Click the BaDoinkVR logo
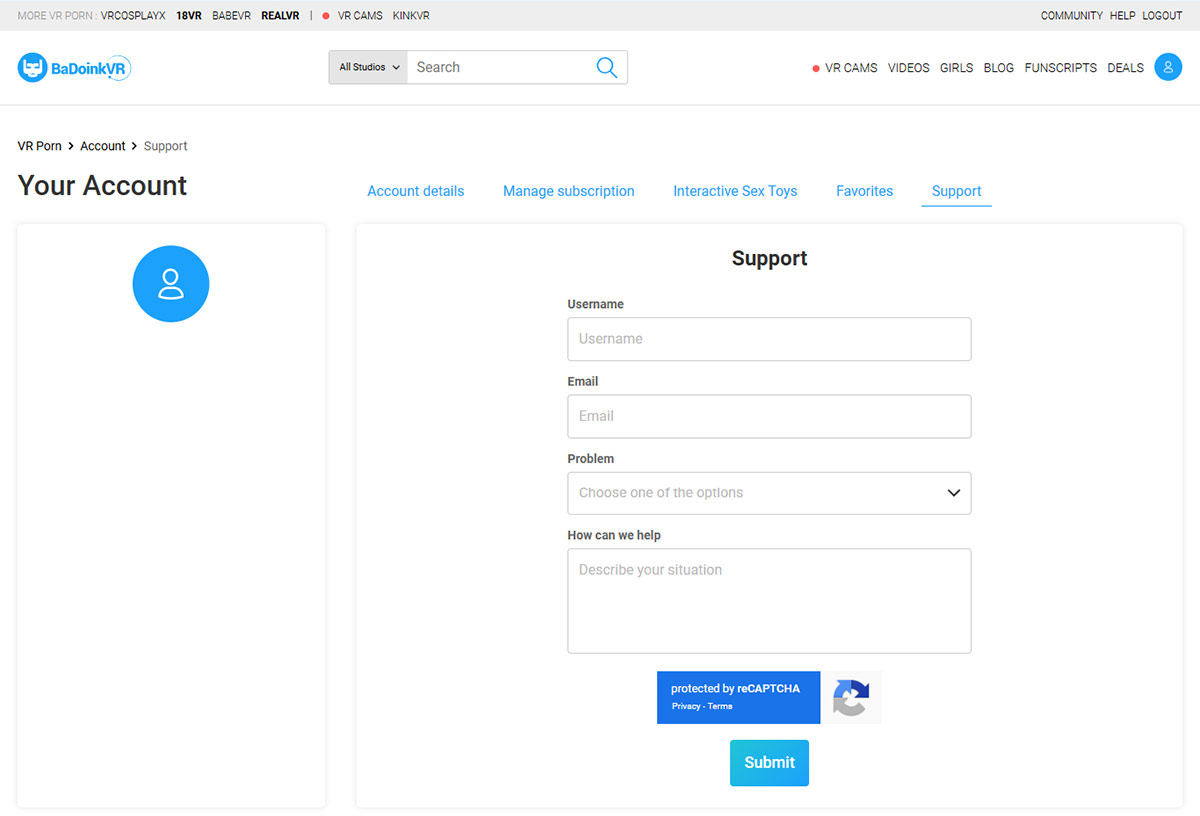 (75, 68)
